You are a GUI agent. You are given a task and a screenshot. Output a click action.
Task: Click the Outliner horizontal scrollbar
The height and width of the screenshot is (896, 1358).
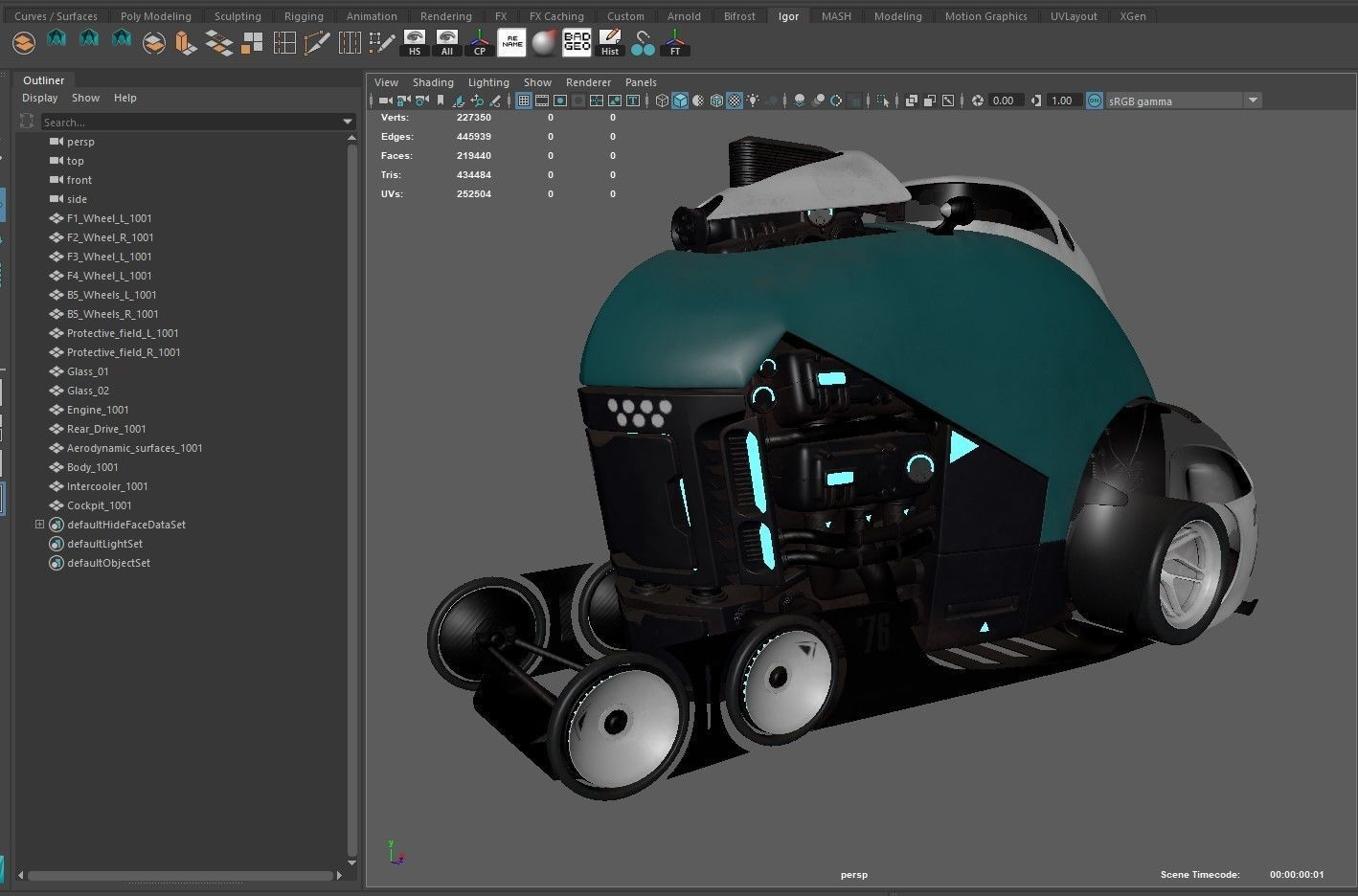click(x=179, y=875)
